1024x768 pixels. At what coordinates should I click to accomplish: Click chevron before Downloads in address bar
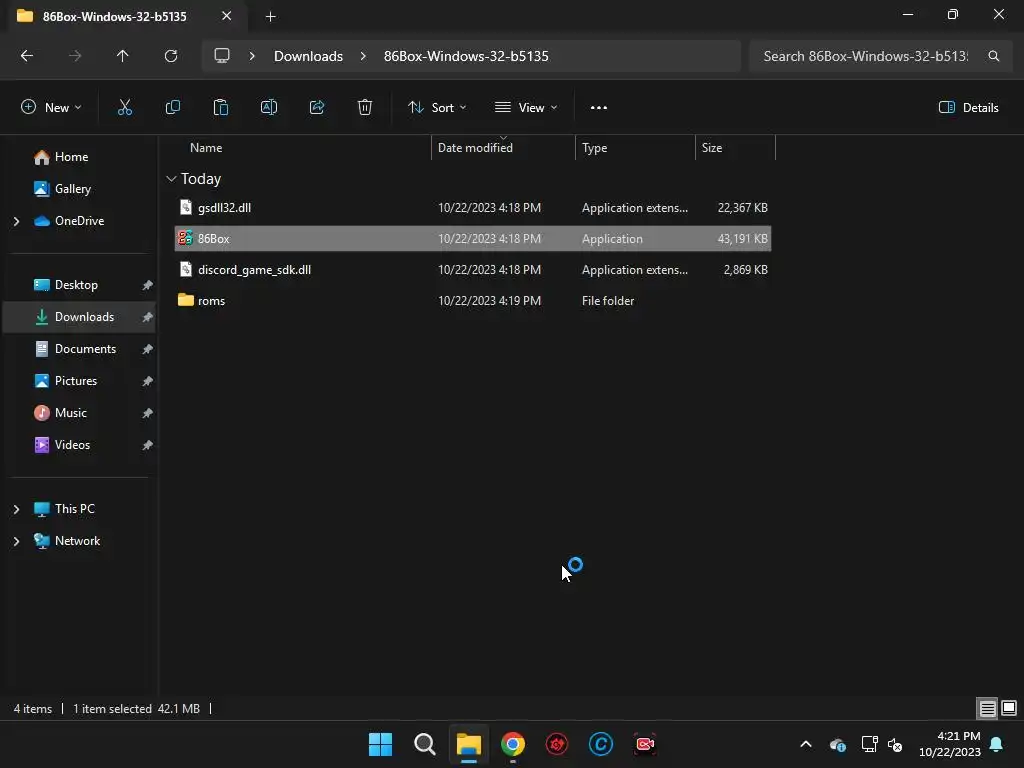(251, 56)
